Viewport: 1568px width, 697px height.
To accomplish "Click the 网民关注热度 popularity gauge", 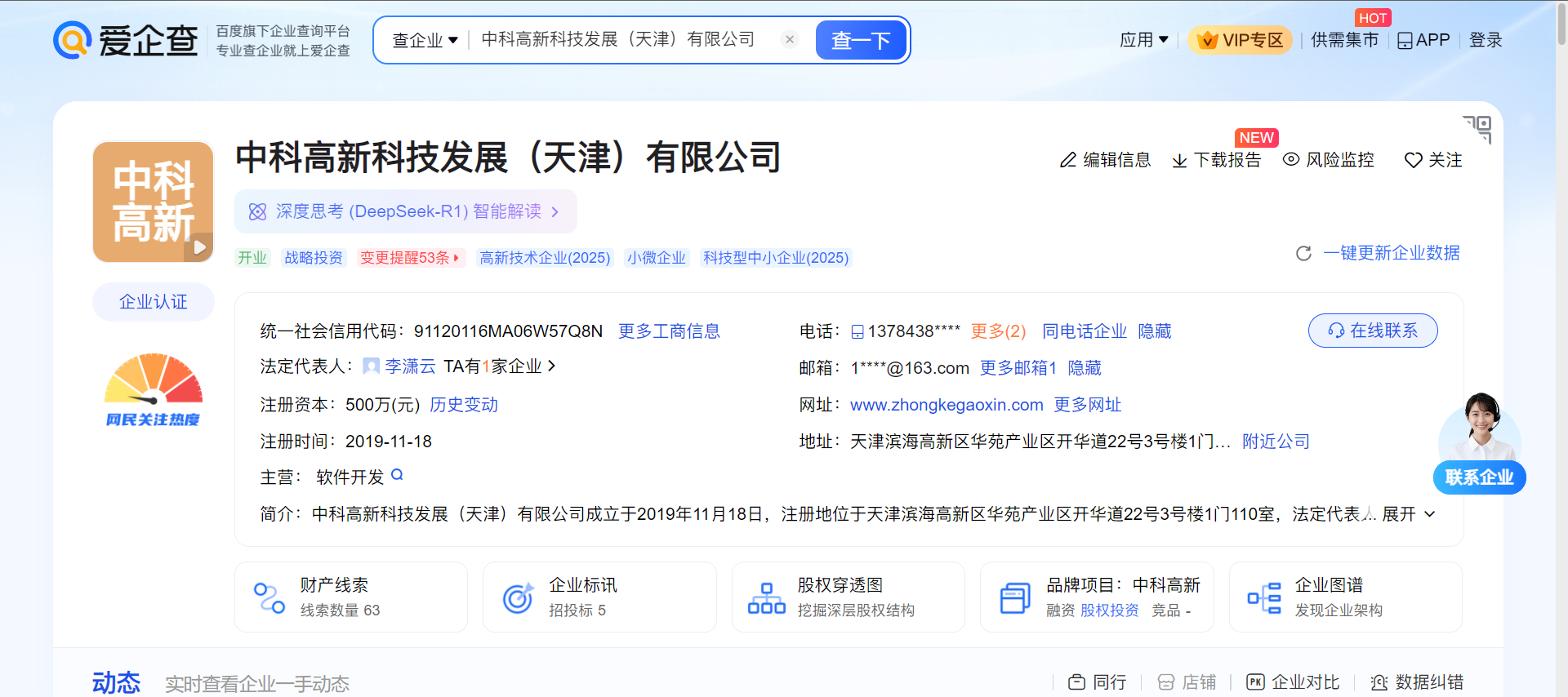I will (153, 389).
